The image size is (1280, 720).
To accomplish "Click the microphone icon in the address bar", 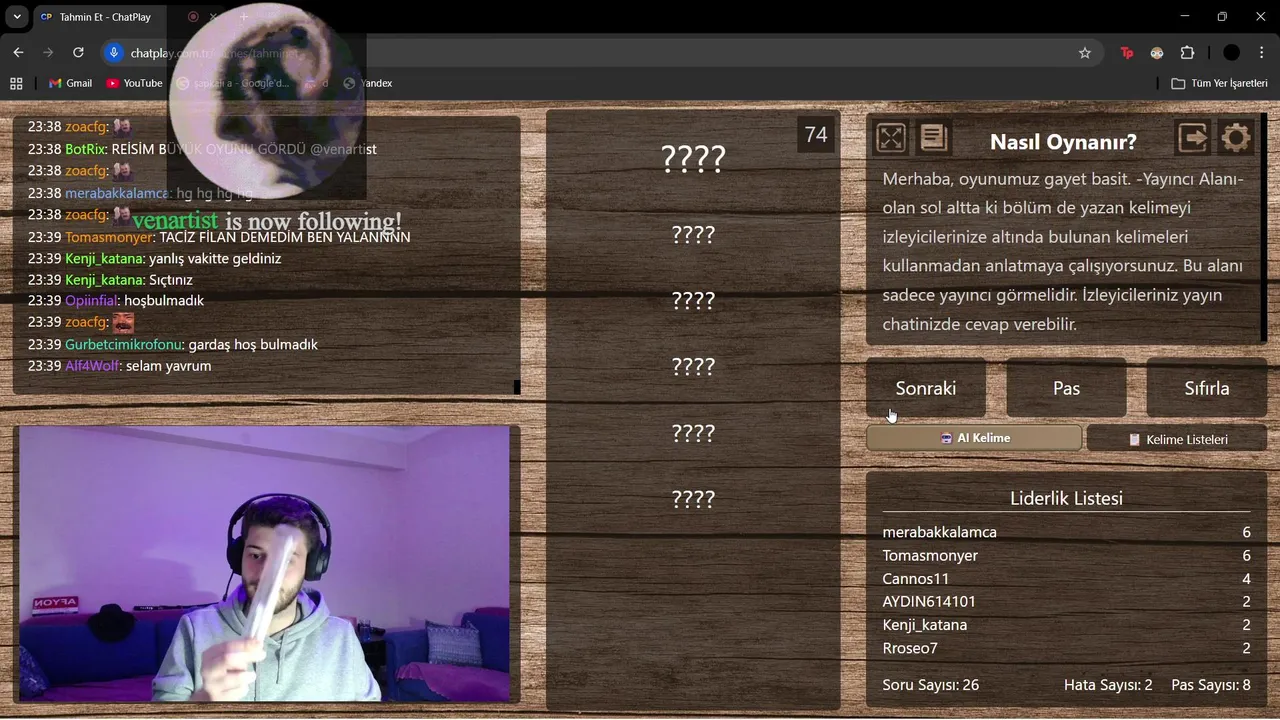I will click(114, 53).
